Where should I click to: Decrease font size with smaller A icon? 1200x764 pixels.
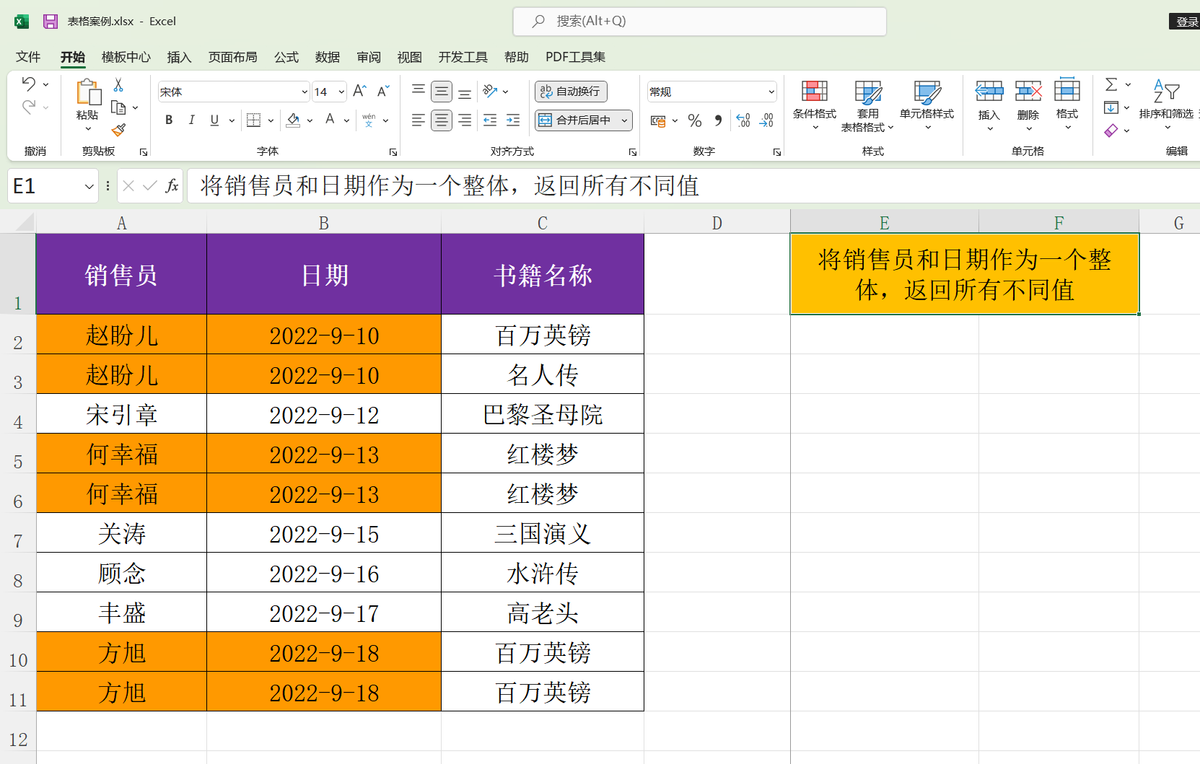click(x=383, y=91)
